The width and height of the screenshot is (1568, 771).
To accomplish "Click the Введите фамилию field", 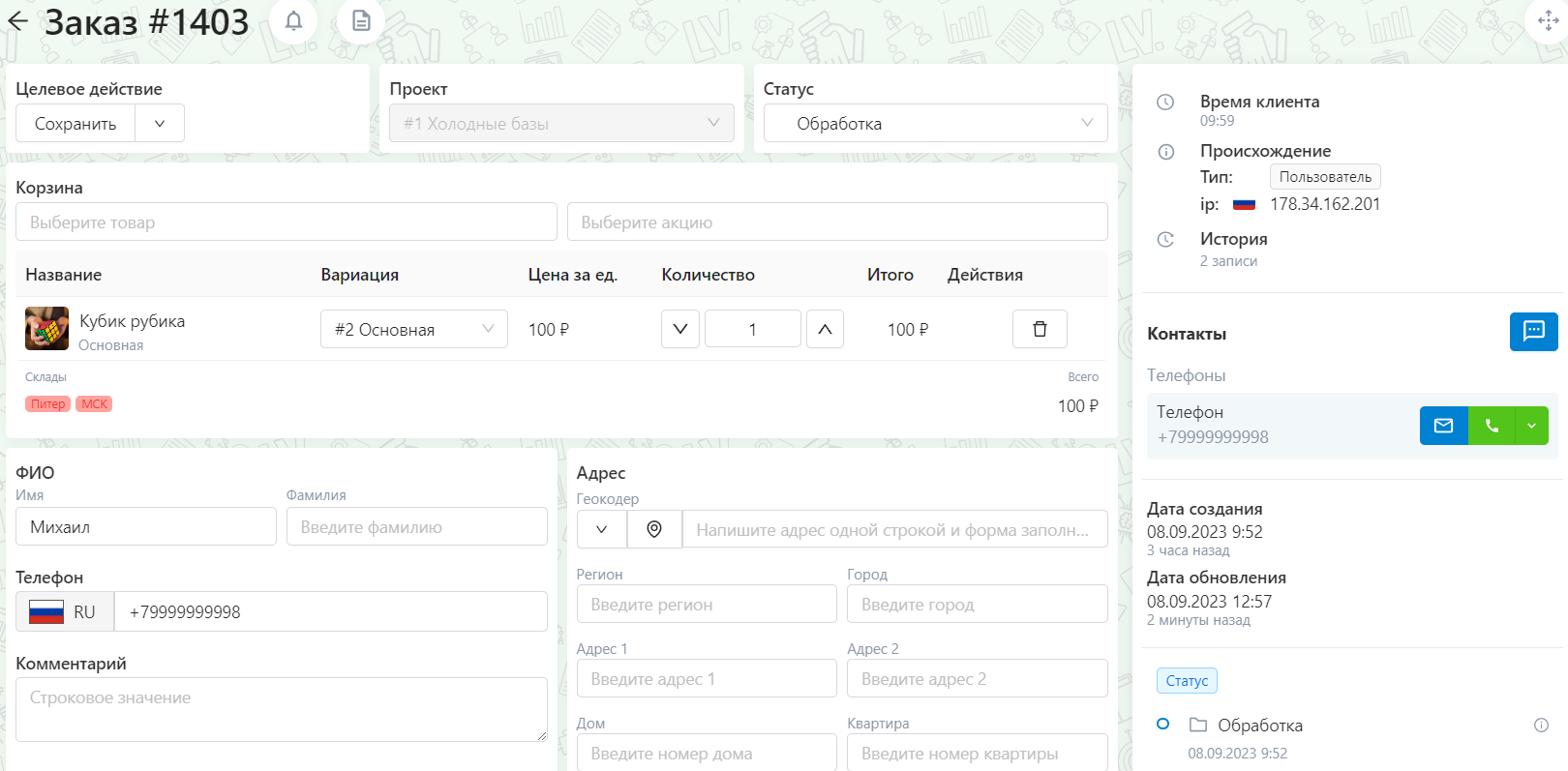I will (417, 526).
